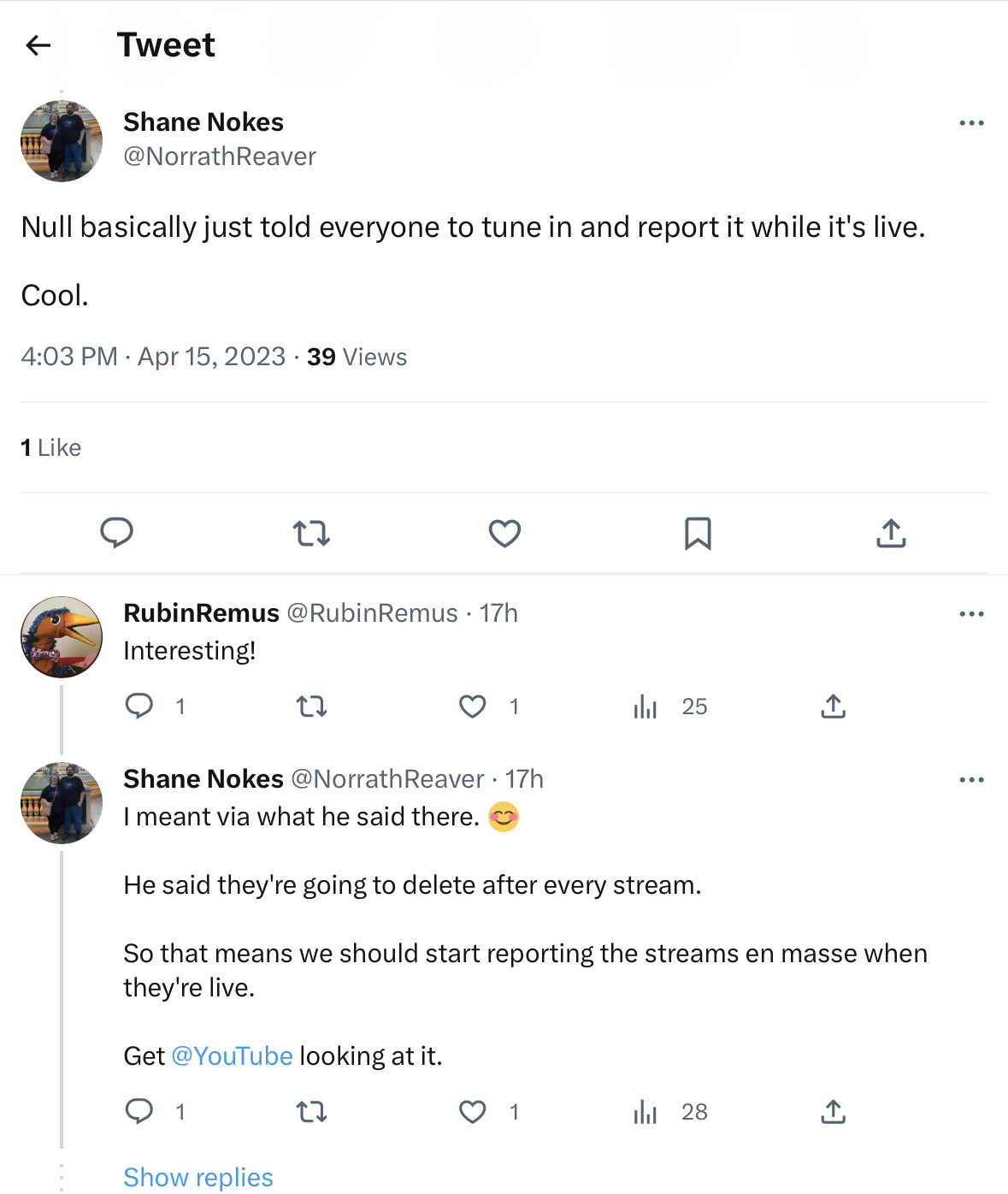This screenshot has height=1194, width=1008.
Task: View who liked via 1 Like
Action: (51, 448)
